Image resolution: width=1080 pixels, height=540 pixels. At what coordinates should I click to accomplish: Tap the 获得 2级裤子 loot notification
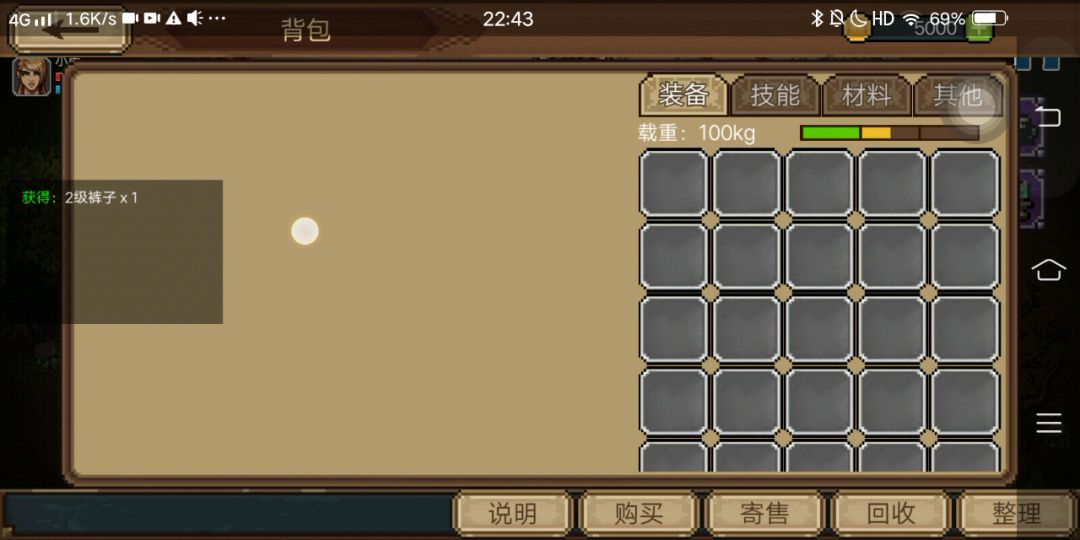pos(81,198)
